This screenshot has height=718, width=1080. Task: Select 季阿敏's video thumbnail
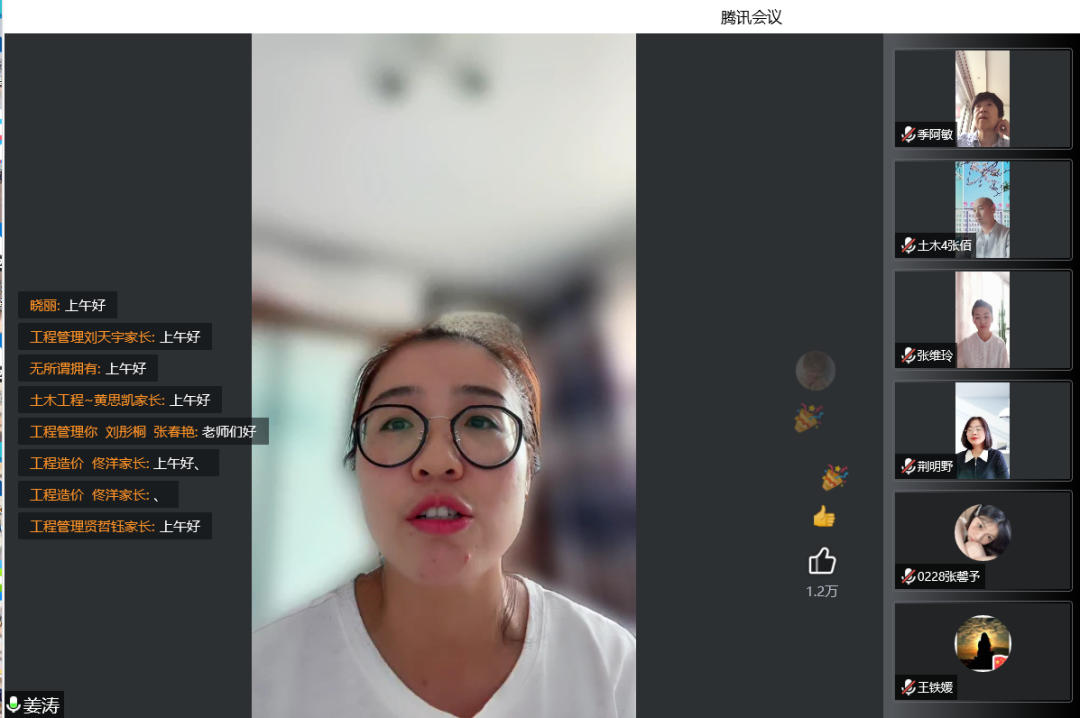pos(982,98)
